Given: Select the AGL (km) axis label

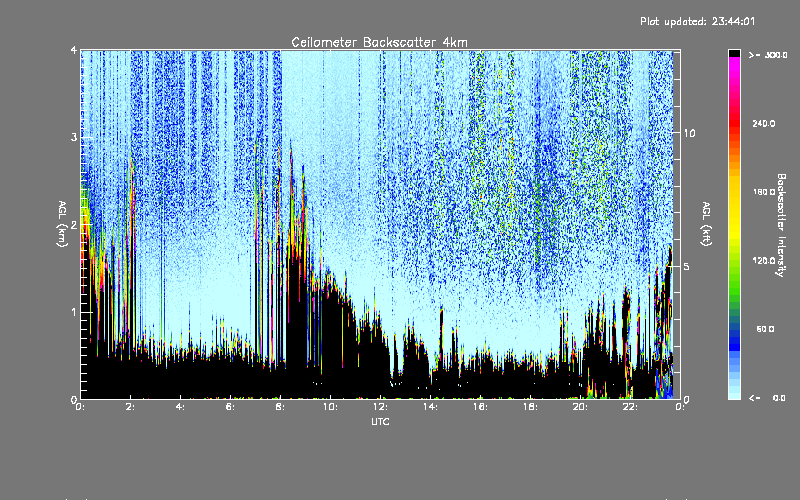Looking at the screenshot, I should coord(62,224).
